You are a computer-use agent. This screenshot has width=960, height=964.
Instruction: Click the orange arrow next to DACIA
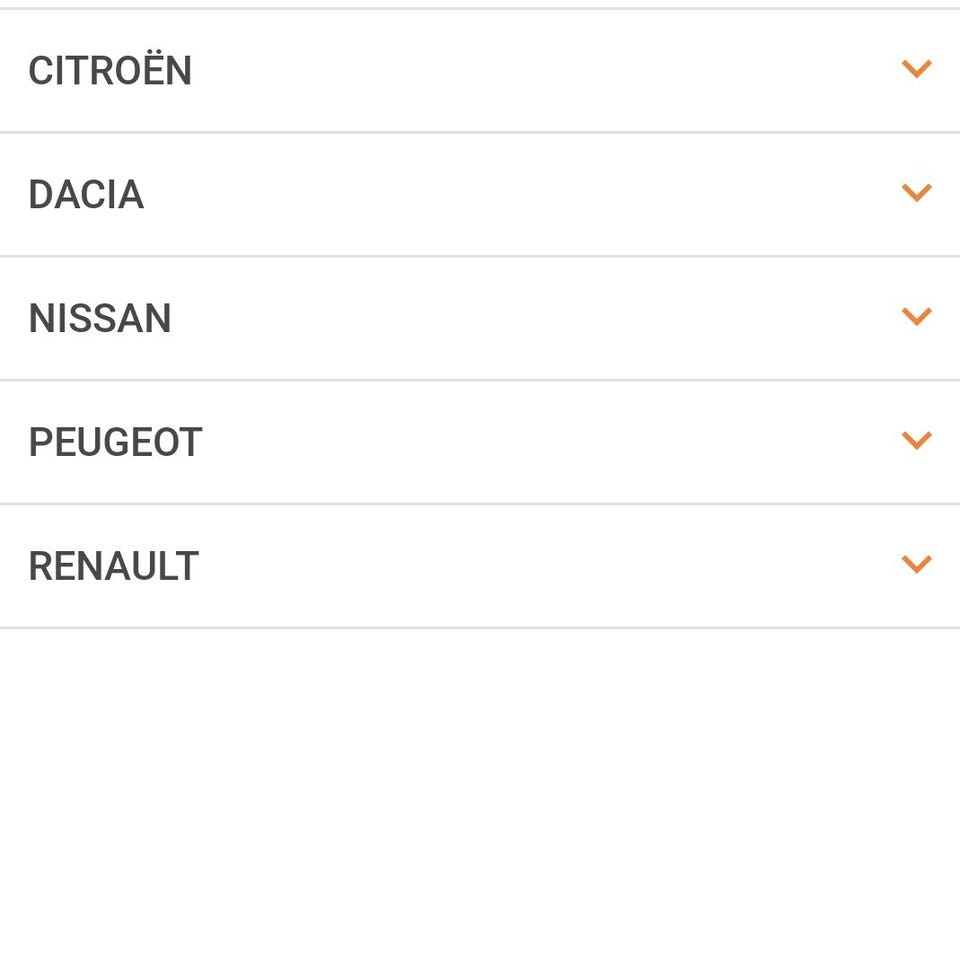click(916, 193)
